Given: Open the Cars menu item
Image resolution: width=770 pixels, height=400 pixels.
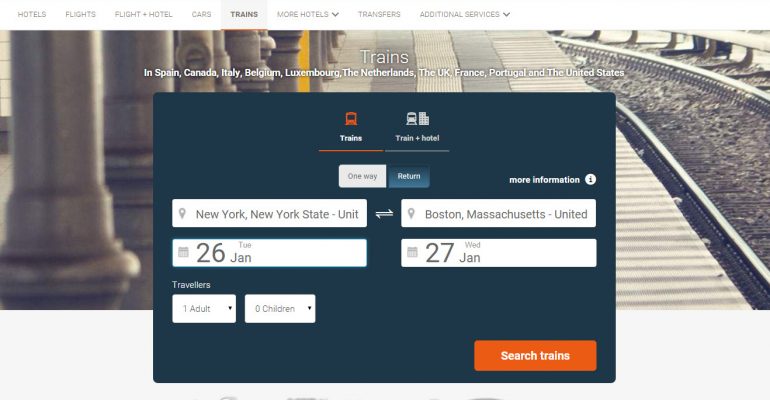Looking at the screenshot, I should tap(201, 14).
